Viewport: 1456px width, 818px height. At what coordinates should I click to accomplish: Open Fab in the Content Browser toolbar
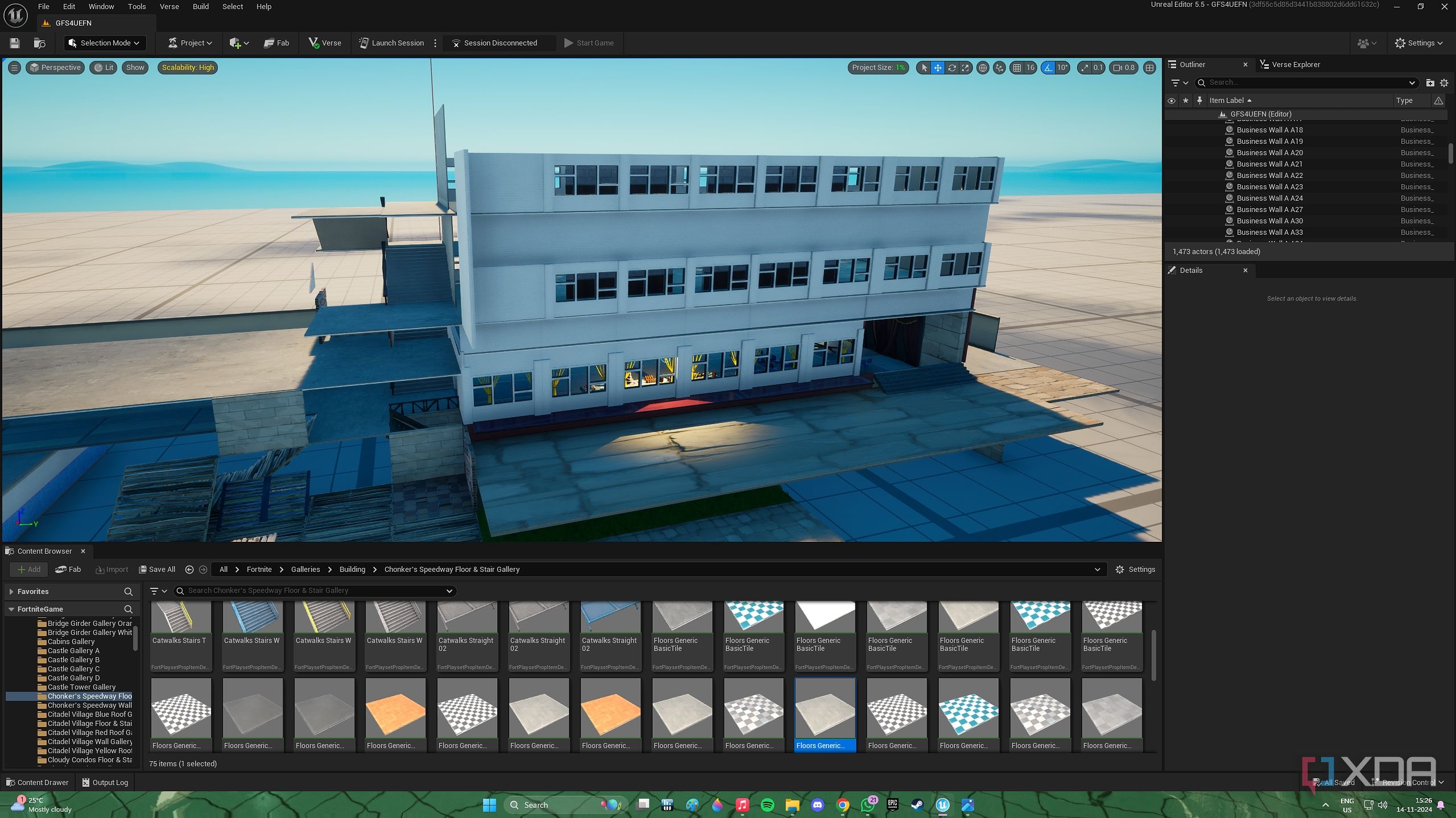(68, 570)
